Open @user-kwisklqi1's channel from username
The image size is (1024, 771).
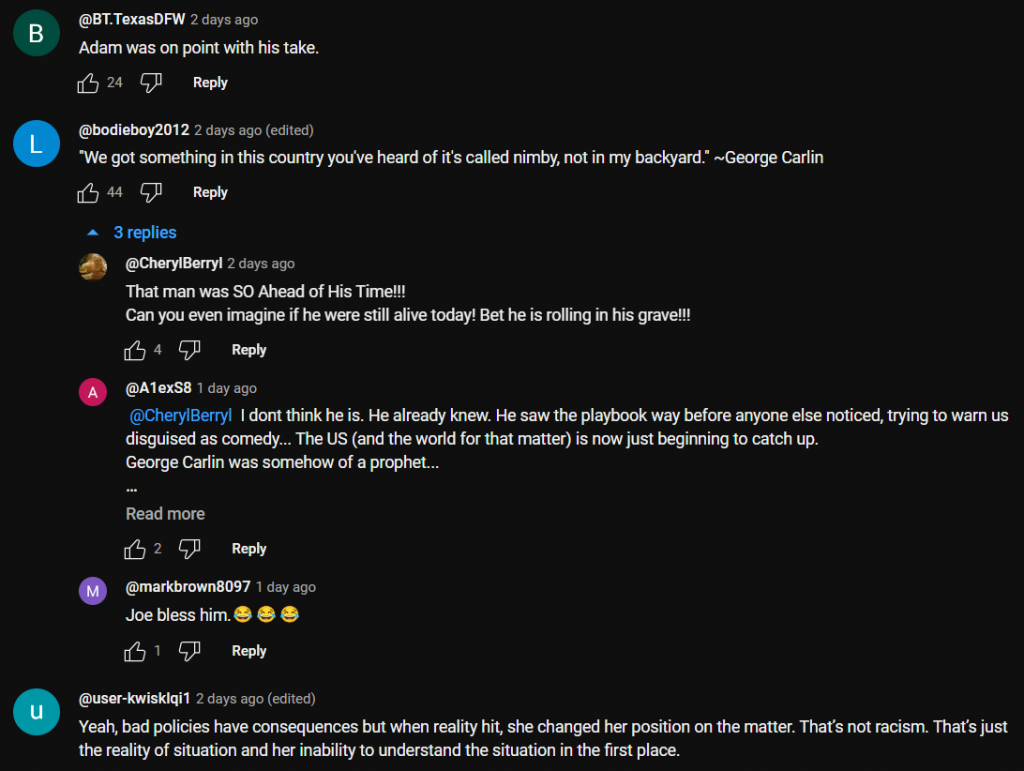[x=134, y=699]
